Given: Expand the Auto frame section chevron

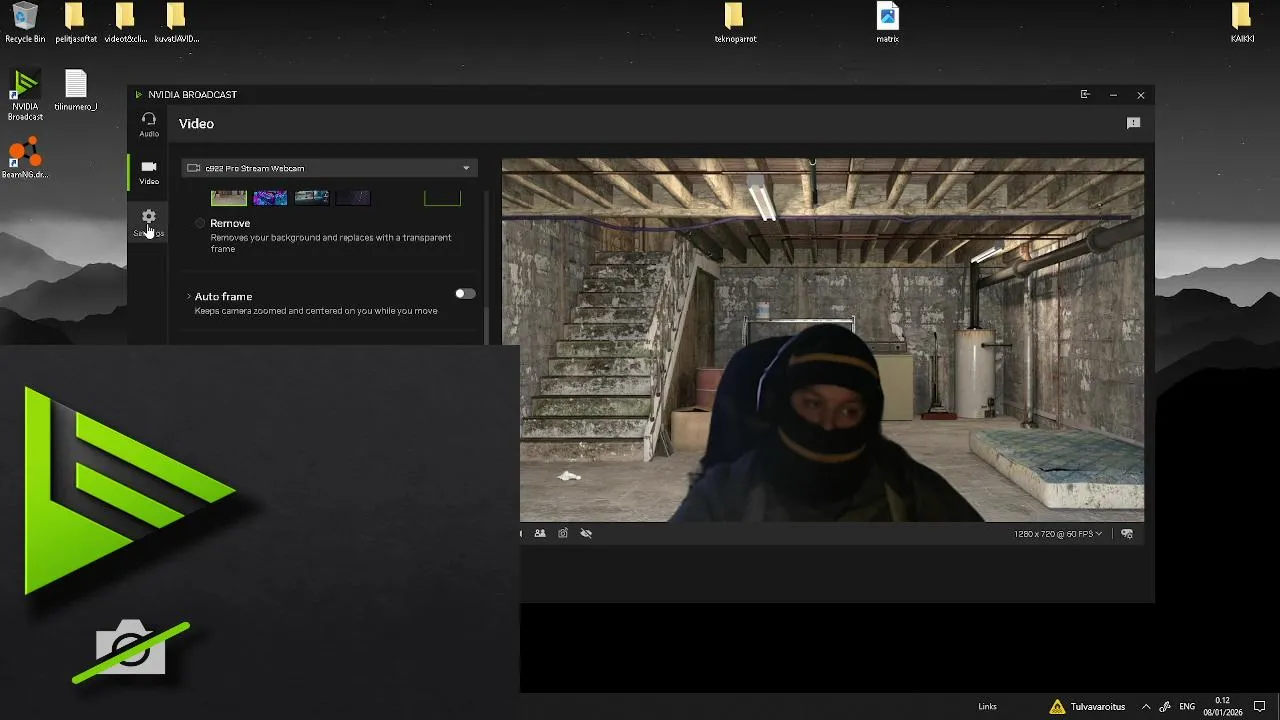Looking at the screenshot, I should pos(188,297).
